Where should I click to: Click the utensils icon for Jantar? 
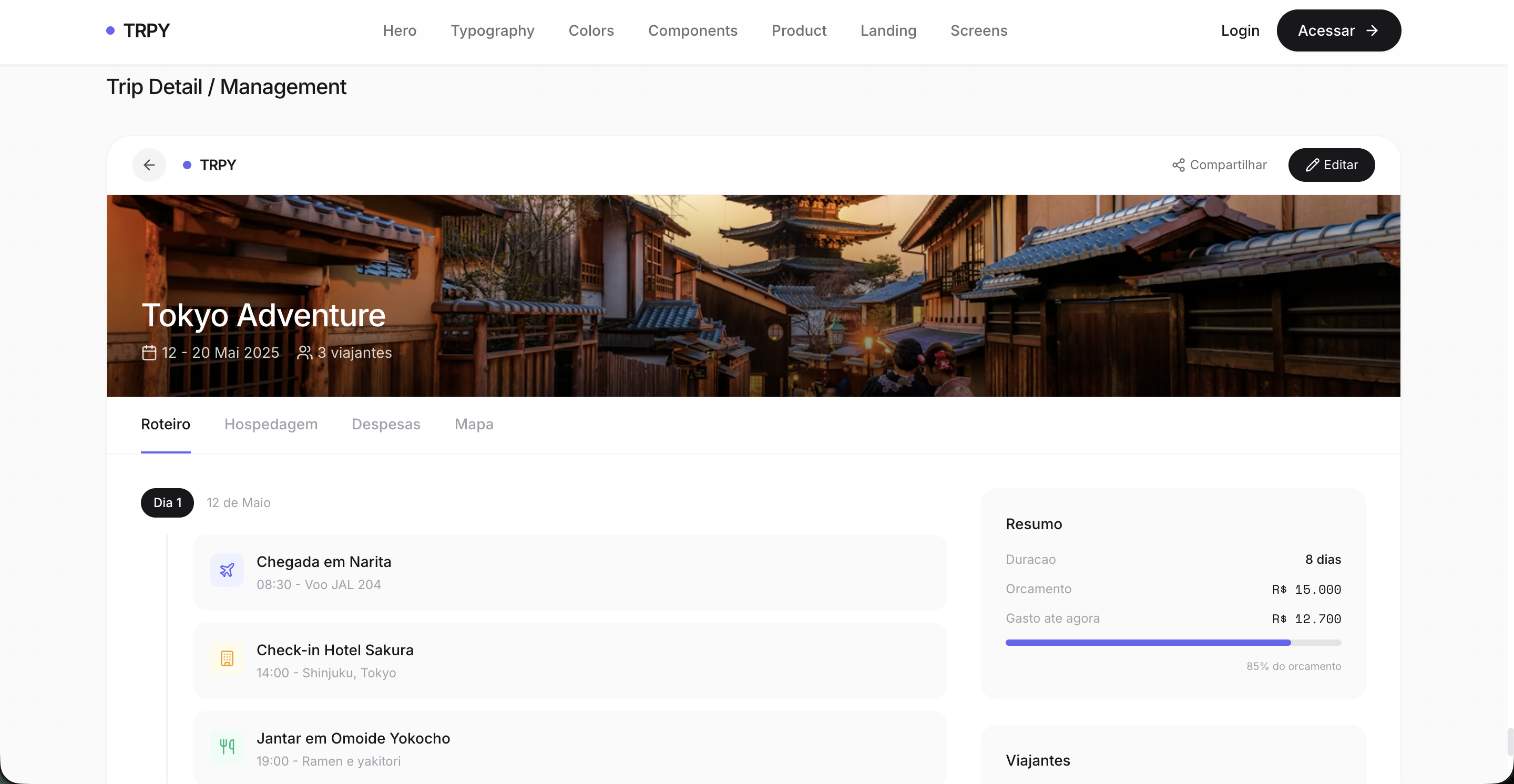(x=227, y=746)
